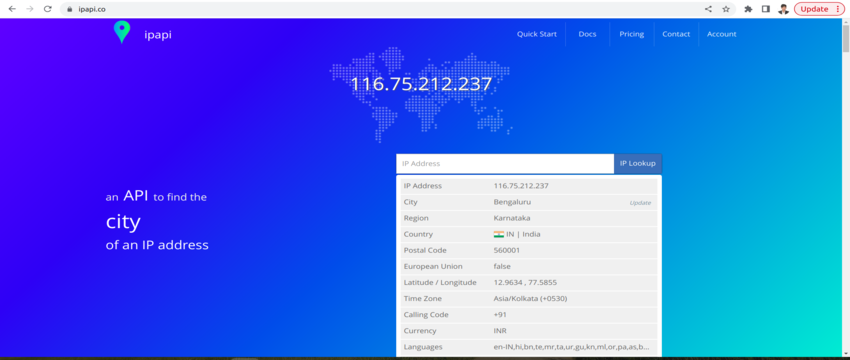Click the postal code 560001
850x360 pixels.
point(506,250)
